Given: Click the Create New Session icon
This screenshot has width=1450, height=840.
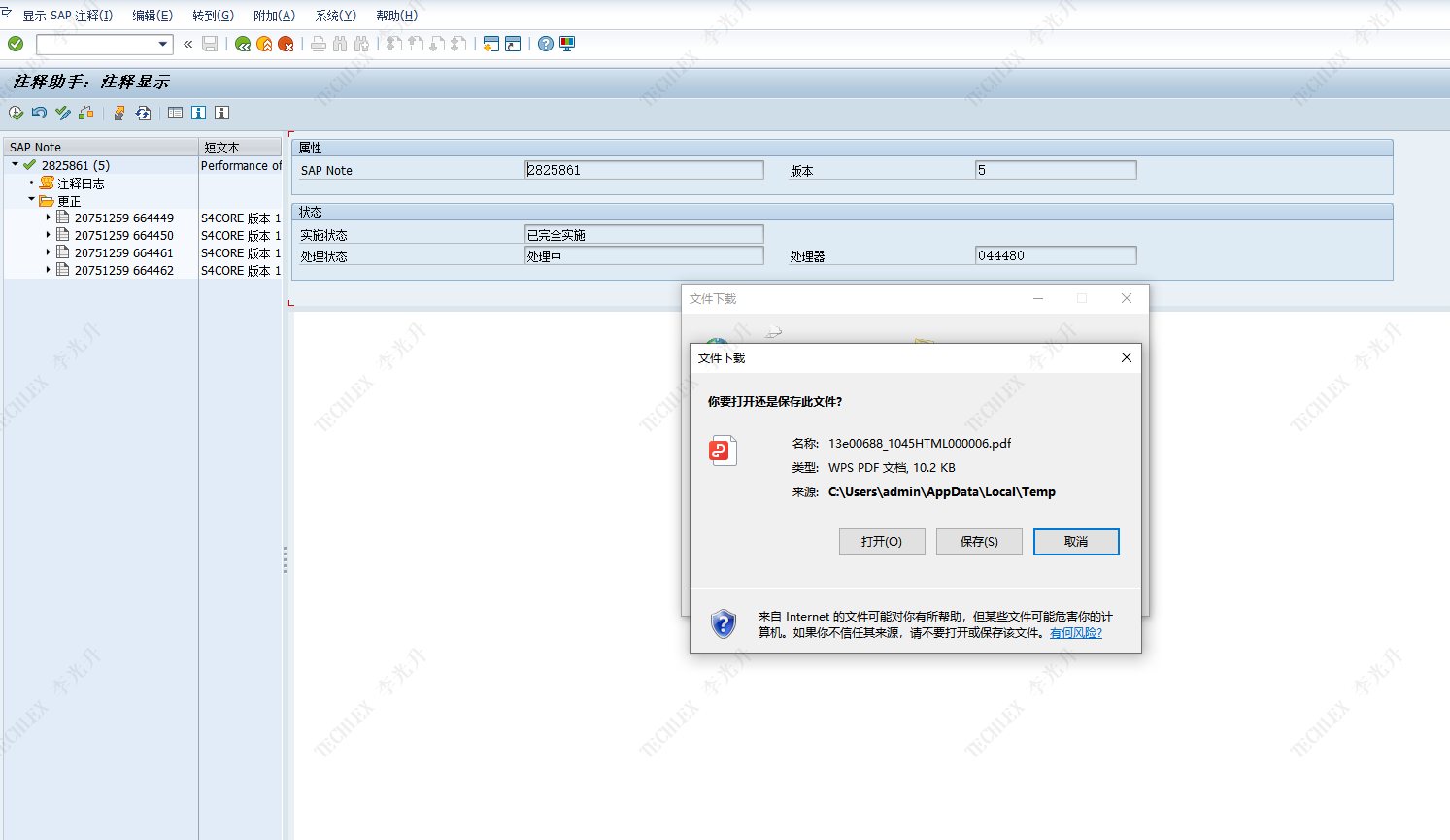Looking at the screenshot, I should (x=491, y=44).
